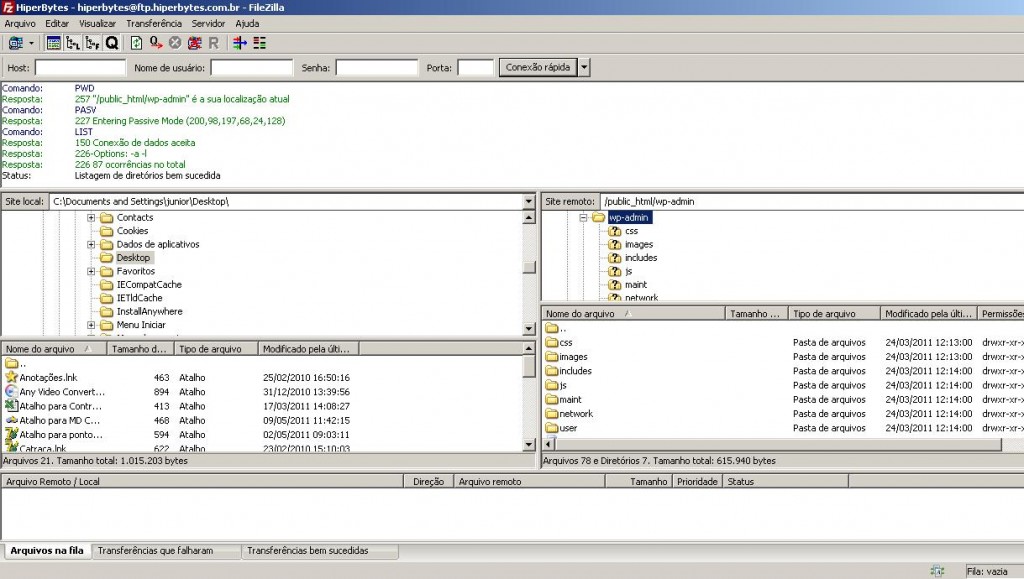Go to parent folder in local file list
The width and height of the screenshot is (1024, 579).
(x=16, y=363)
